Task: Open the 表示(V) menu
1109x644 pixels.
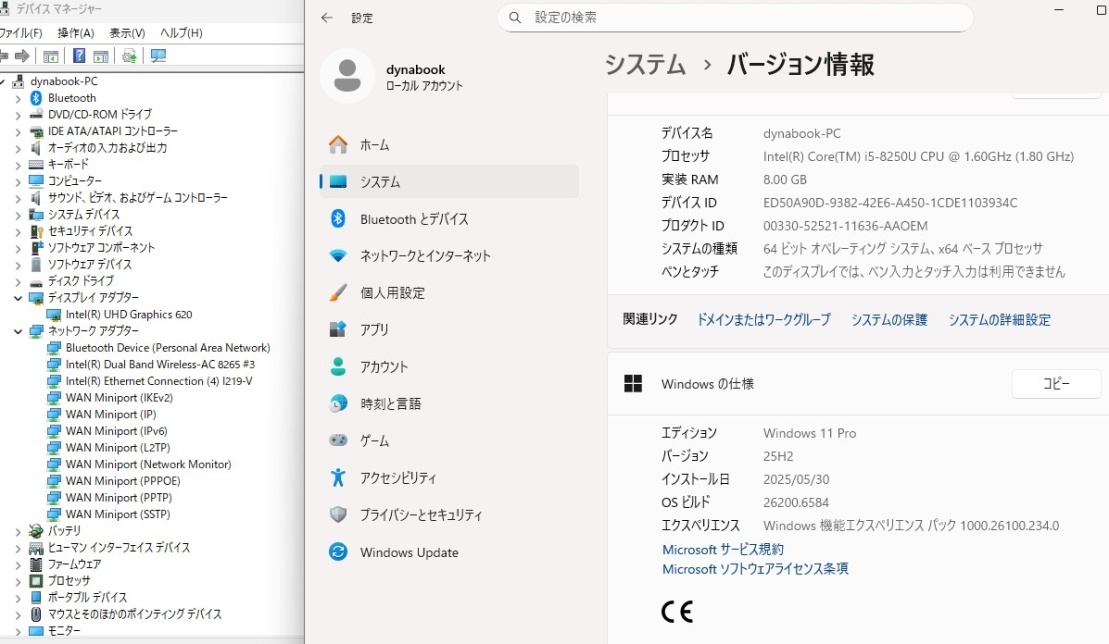Action: click(x=127, y=33)
